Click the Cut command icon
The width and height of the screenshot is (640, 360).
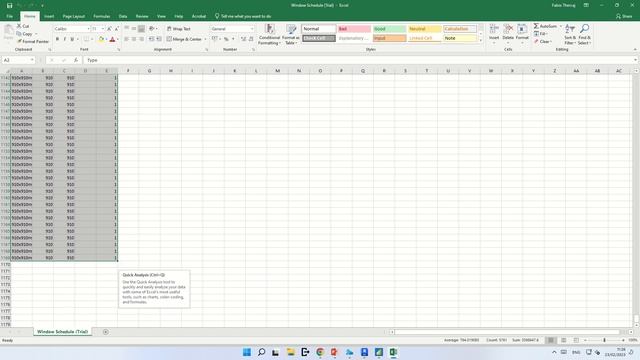point(19,26)
